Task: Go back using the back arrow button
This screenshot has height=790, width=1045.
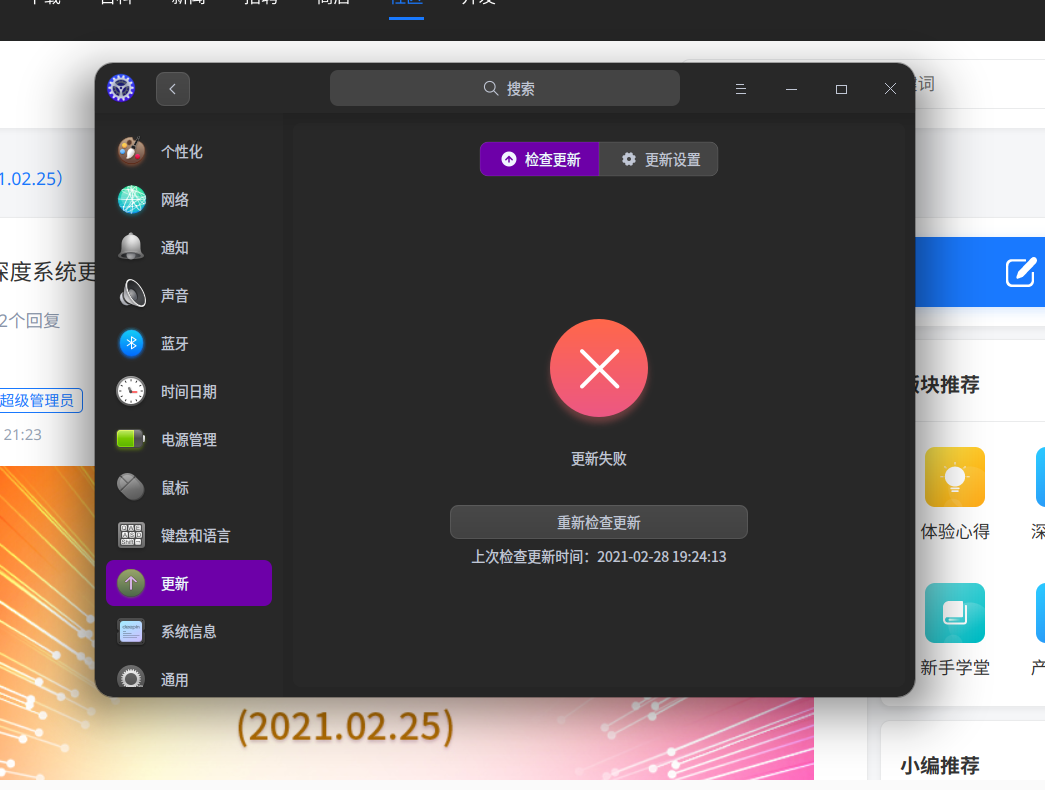Action: tap(173, 89)
